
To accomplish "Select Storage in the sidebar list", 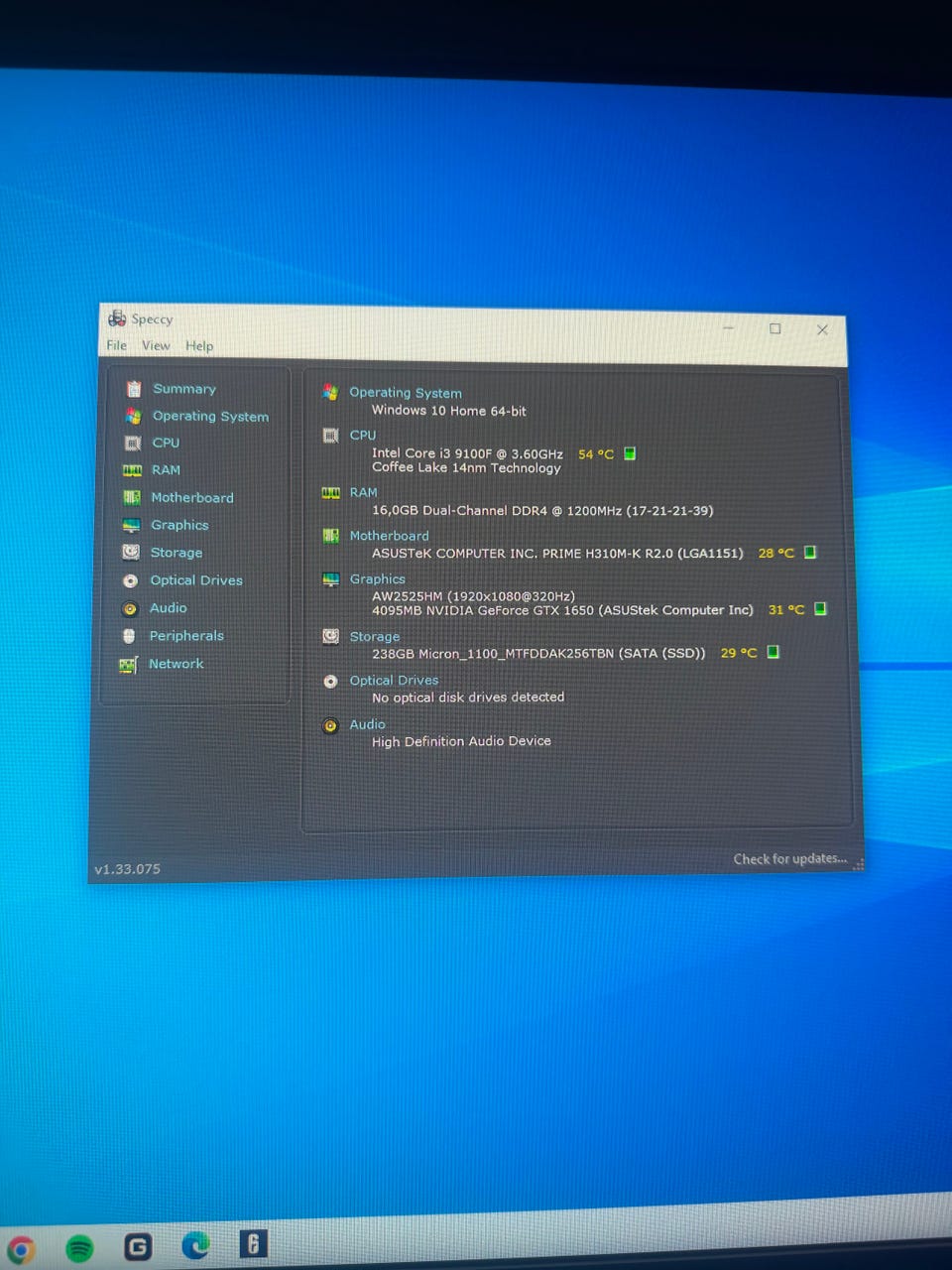I will pos(177,553).
